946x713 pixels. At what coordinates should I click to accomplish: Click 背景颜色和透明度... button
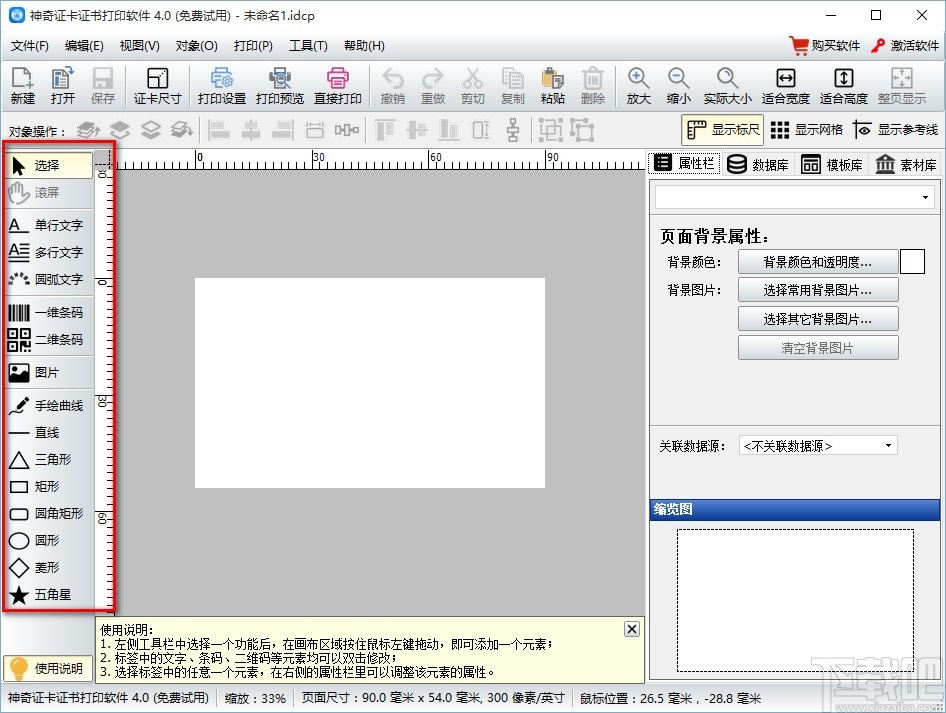click(817, 262)
